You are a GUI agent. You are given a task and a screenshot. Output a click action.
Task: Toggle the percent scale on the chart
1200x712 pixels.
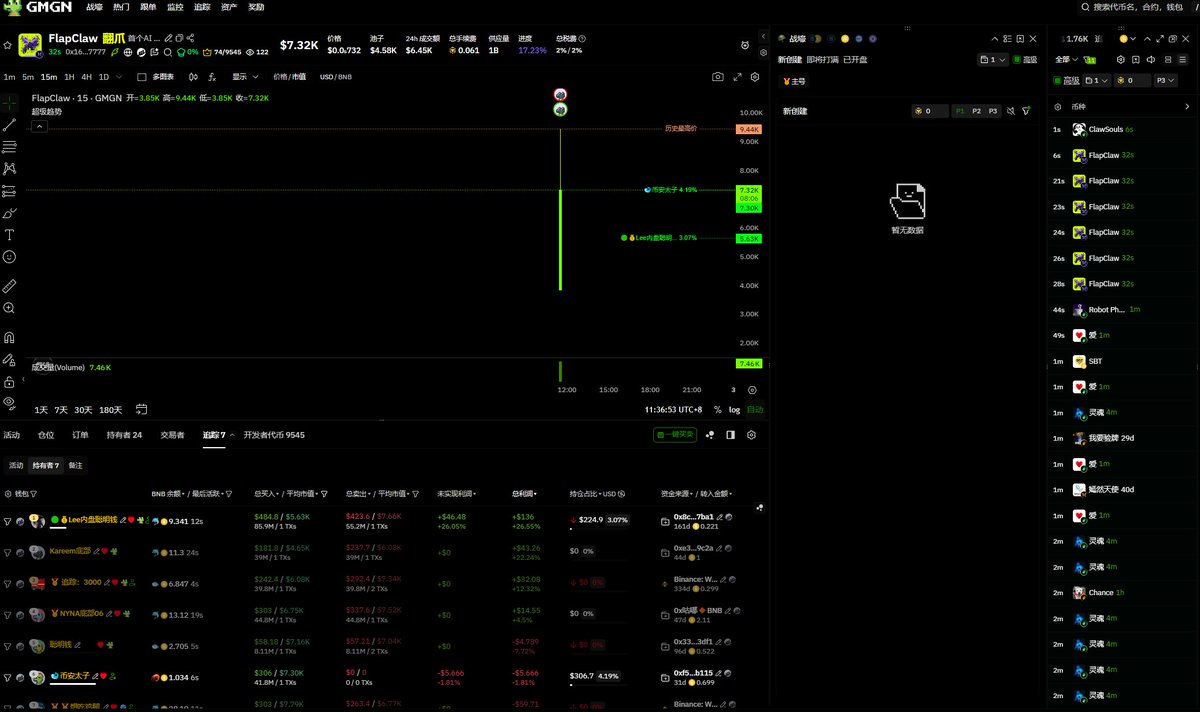[x=718, y=409]
